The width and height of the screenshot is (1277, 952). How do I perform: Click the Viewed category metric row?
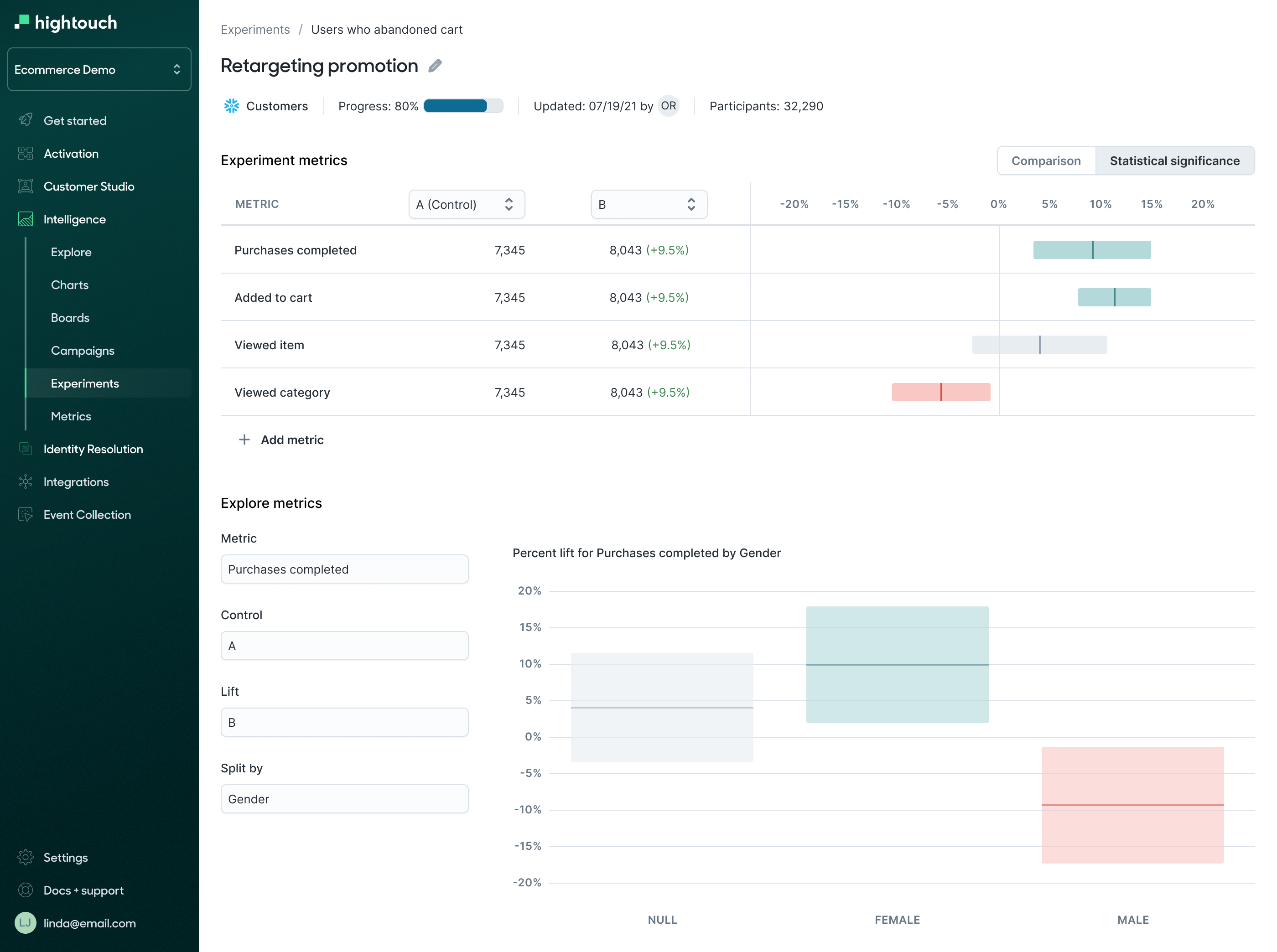[x=737, y=392]
